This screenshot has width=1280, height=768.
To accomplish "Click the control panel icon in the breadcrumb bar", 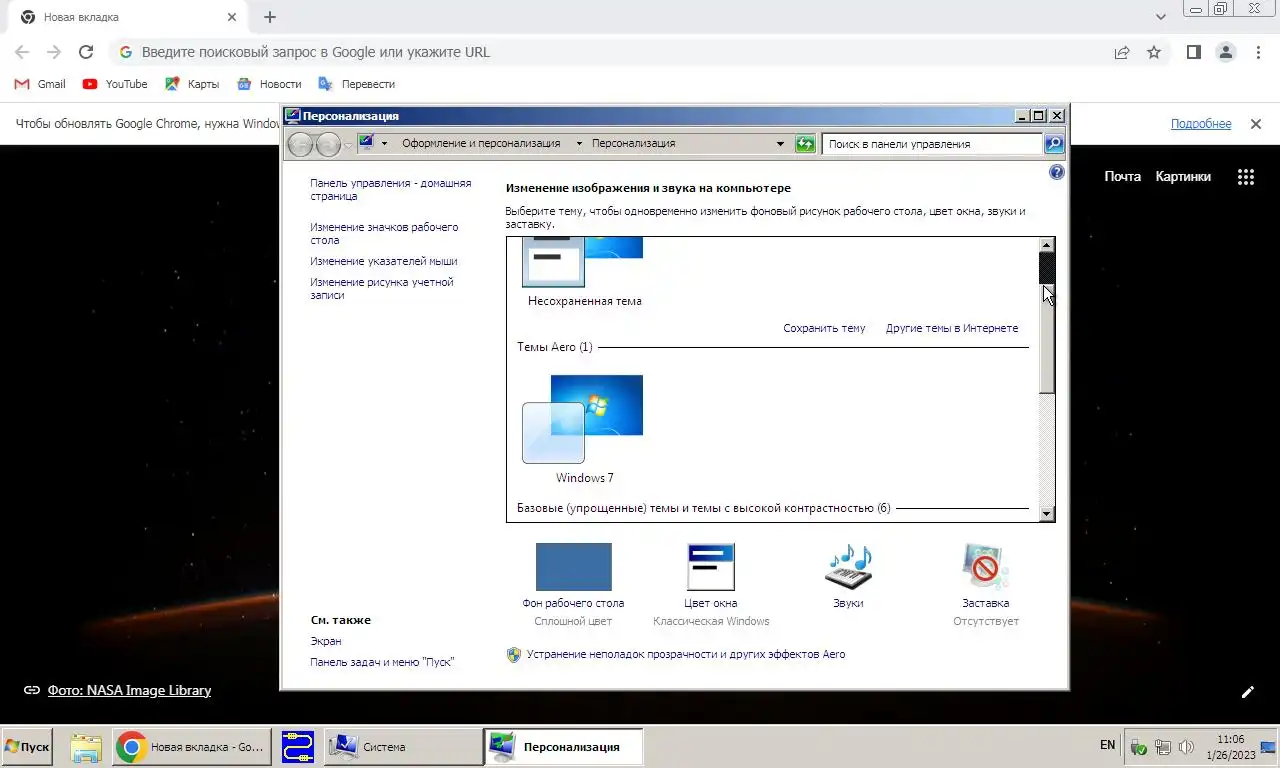I will 366,143.
